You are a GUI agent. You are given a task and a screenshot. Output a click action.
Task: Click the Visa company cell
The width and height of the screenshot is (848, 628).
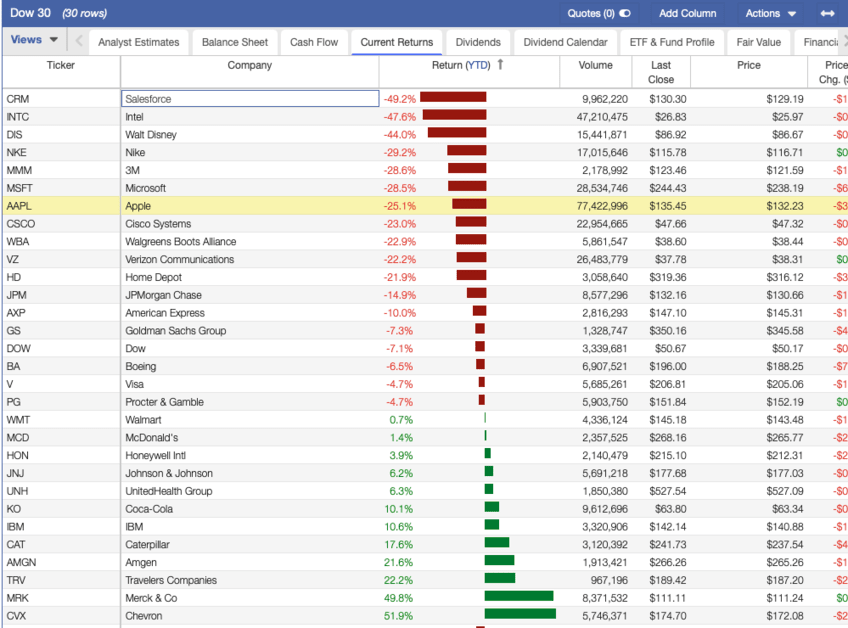pos(250,385)
